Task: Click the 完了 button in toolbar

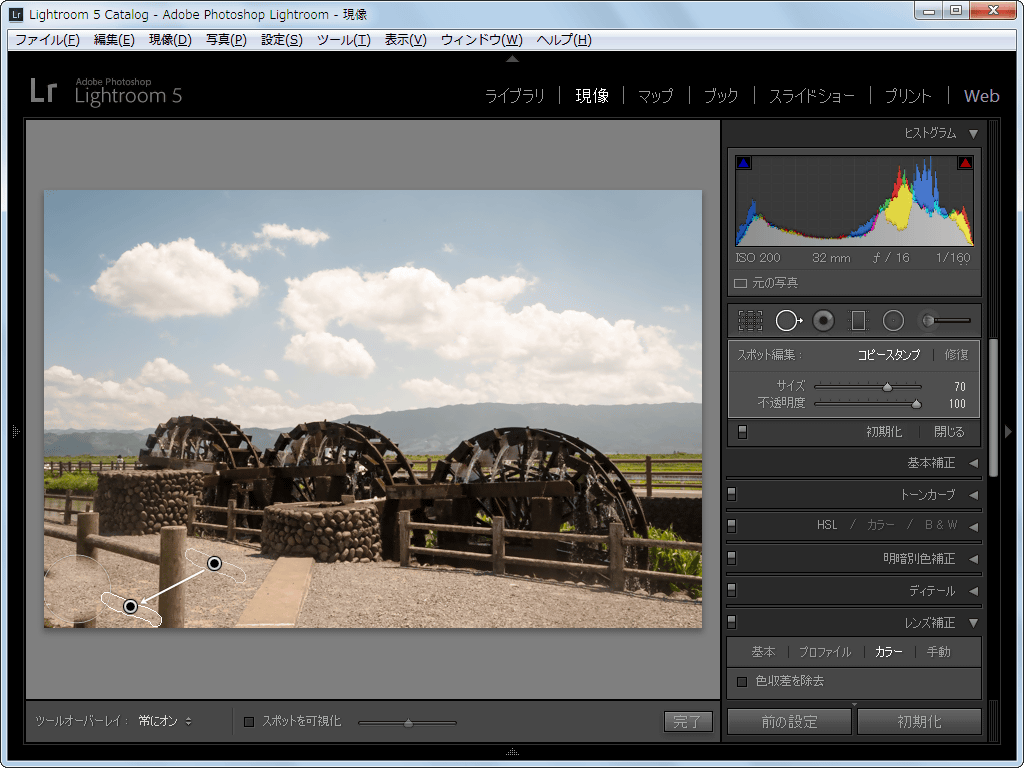Action: click(x=688, y=722)
